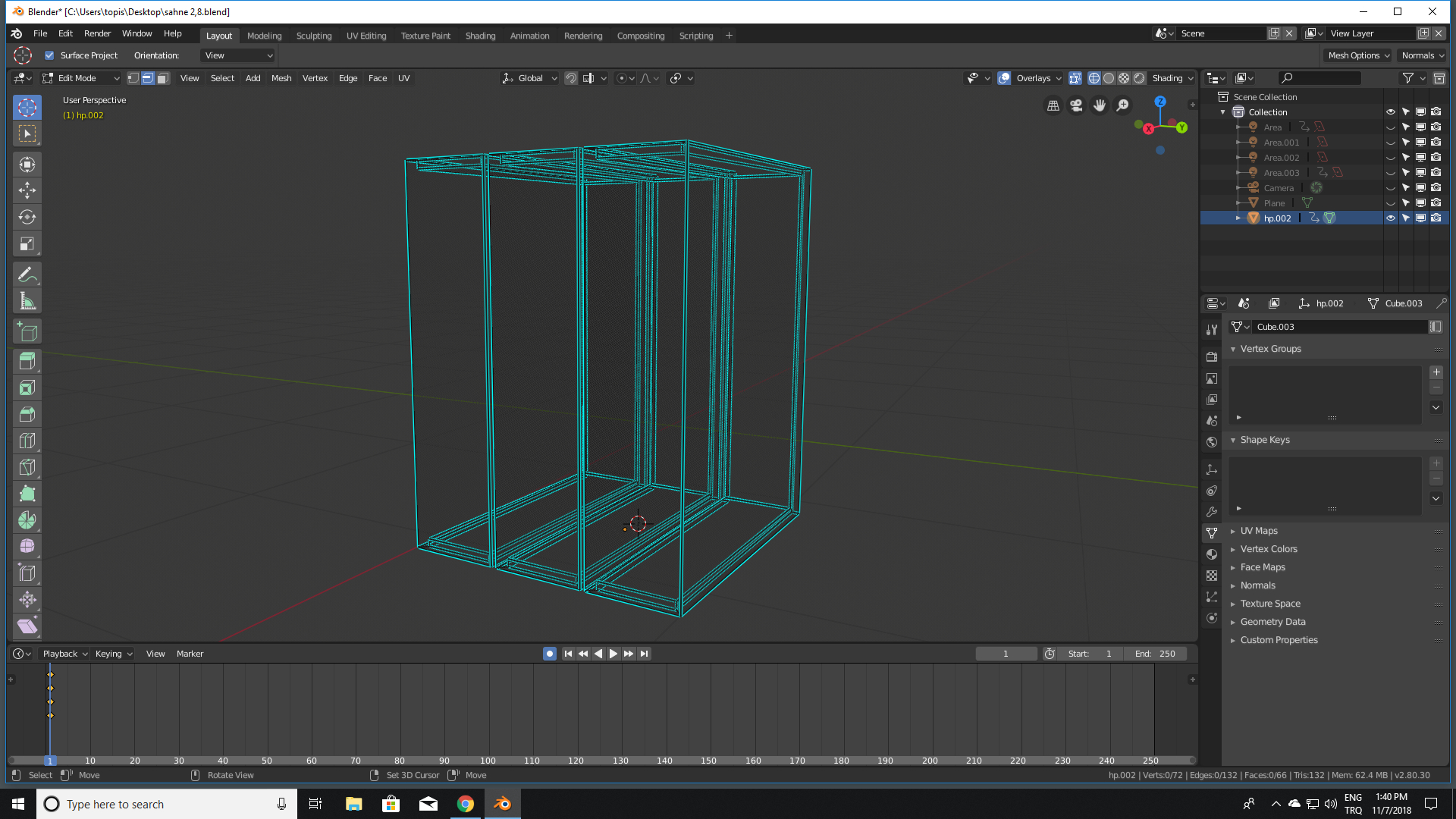Activate the Loop Cut tool
This screenshot has height=819, width=1456.
click(x=27, y=441)
